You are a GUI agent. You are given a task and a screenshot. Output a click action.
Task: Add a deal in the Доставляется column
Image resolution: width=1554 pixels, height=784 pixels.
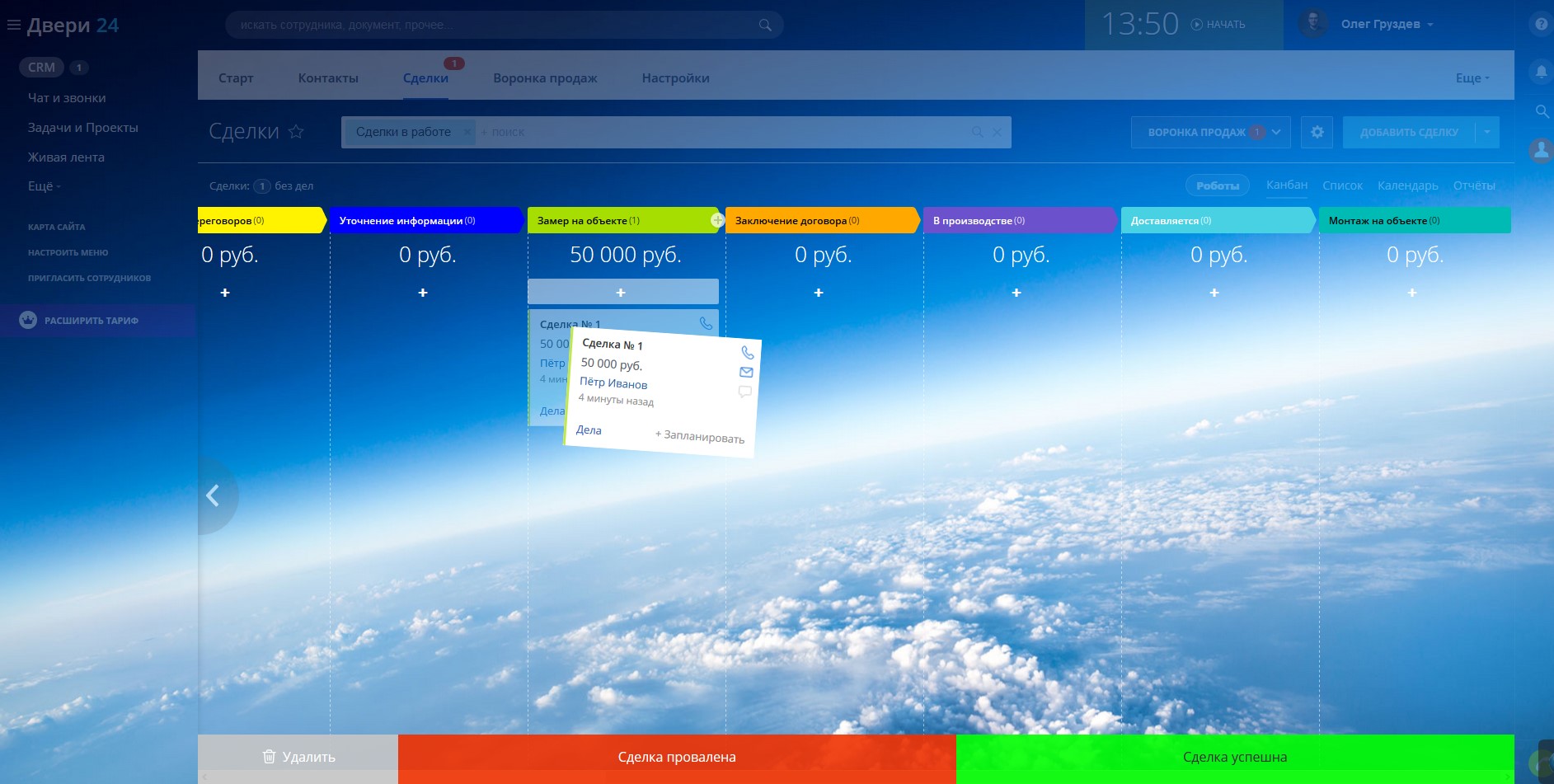pyautogui.click(x=1214, y=293)
